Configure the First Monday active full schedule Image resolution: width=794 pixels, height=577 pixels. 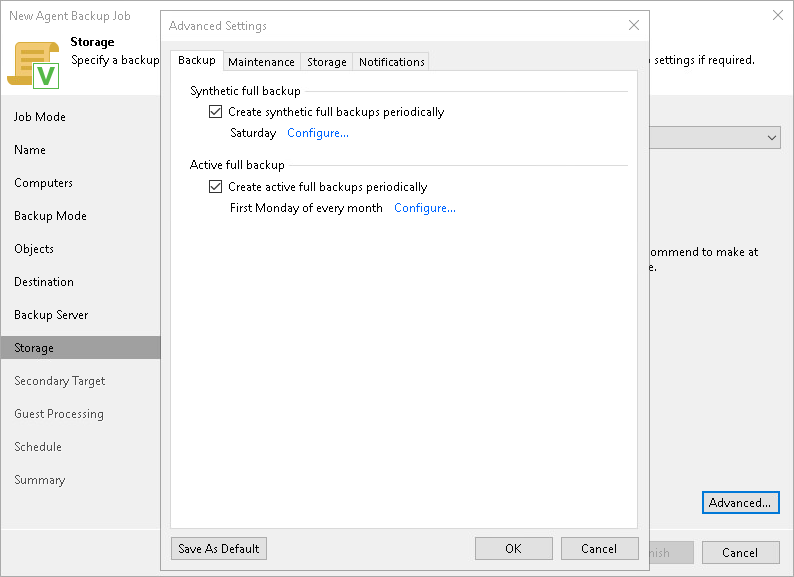[x=425, y=208]
